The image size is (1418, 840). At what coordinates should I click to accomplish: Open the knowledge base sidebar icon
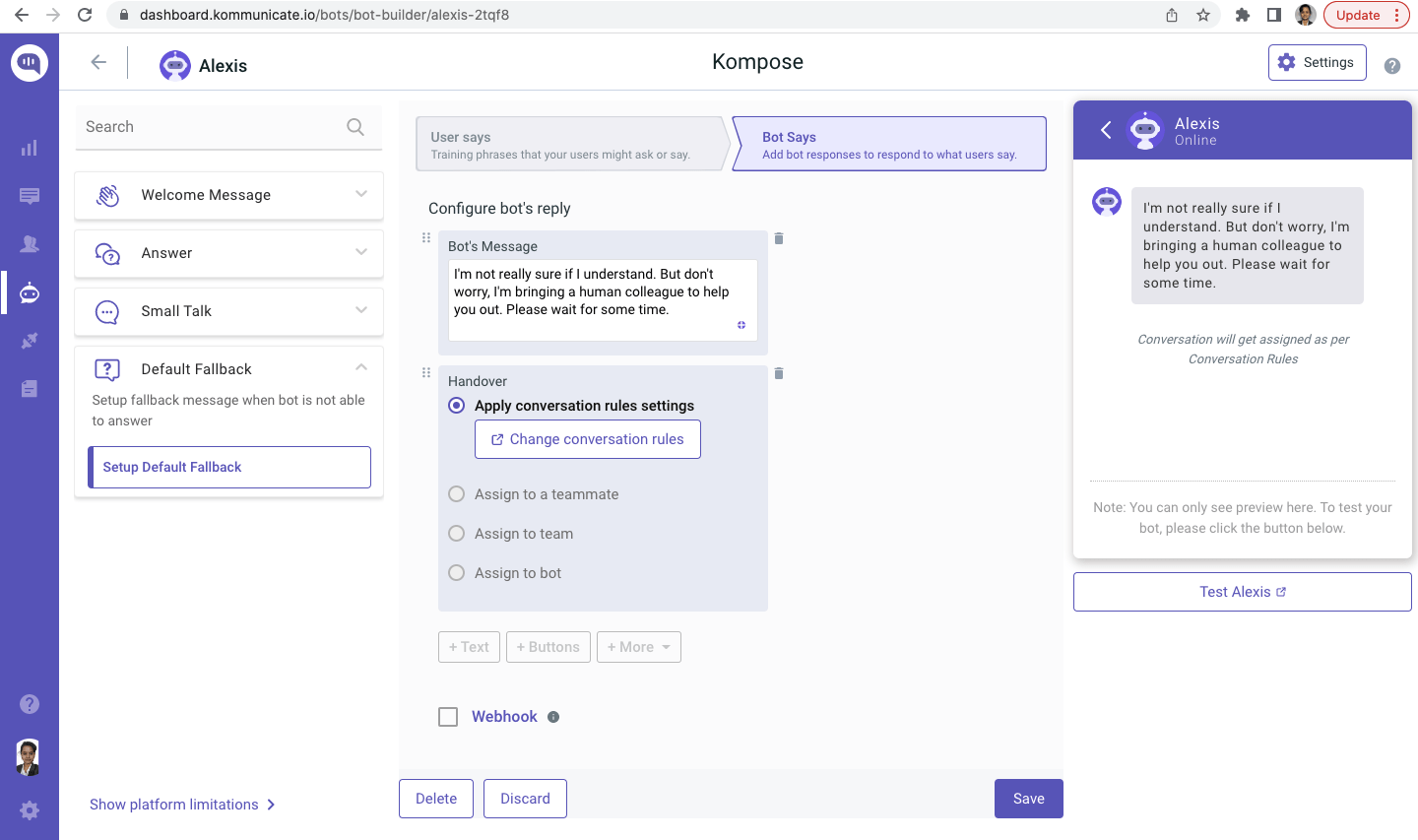pos(30,389)
